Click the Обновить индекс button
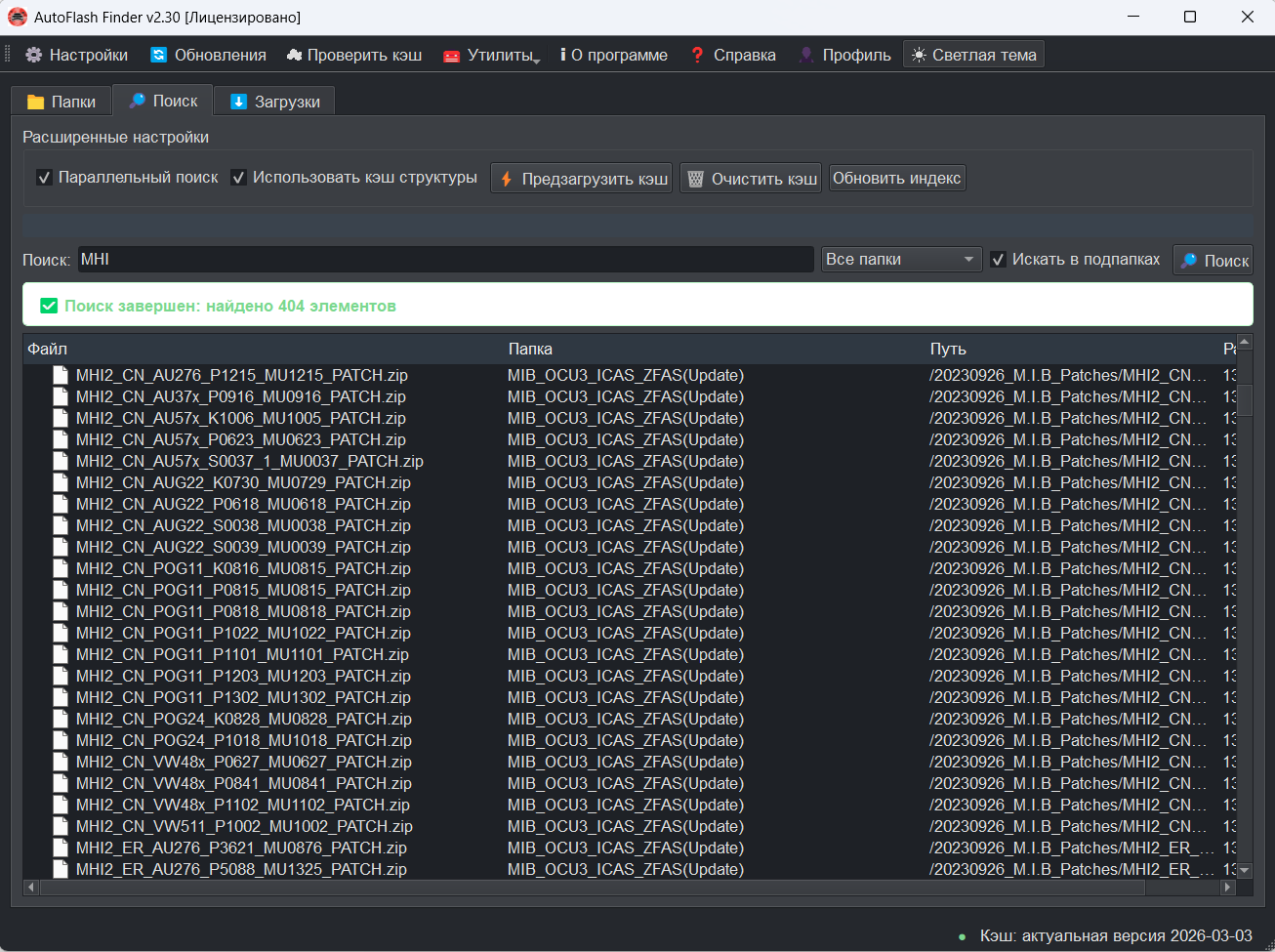1275x952 pixels. (896, 178)
